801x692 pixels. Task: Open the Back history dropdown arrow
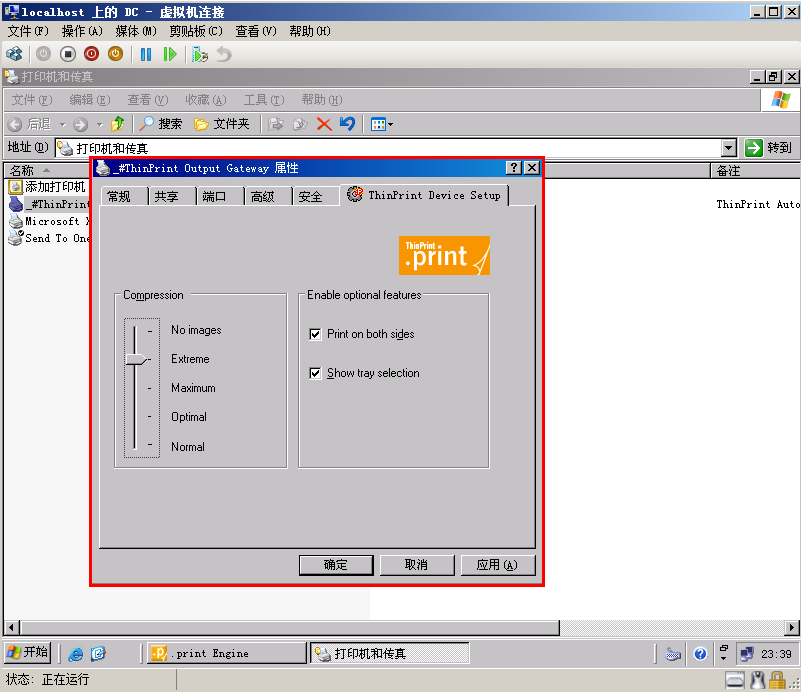point(62,124)
